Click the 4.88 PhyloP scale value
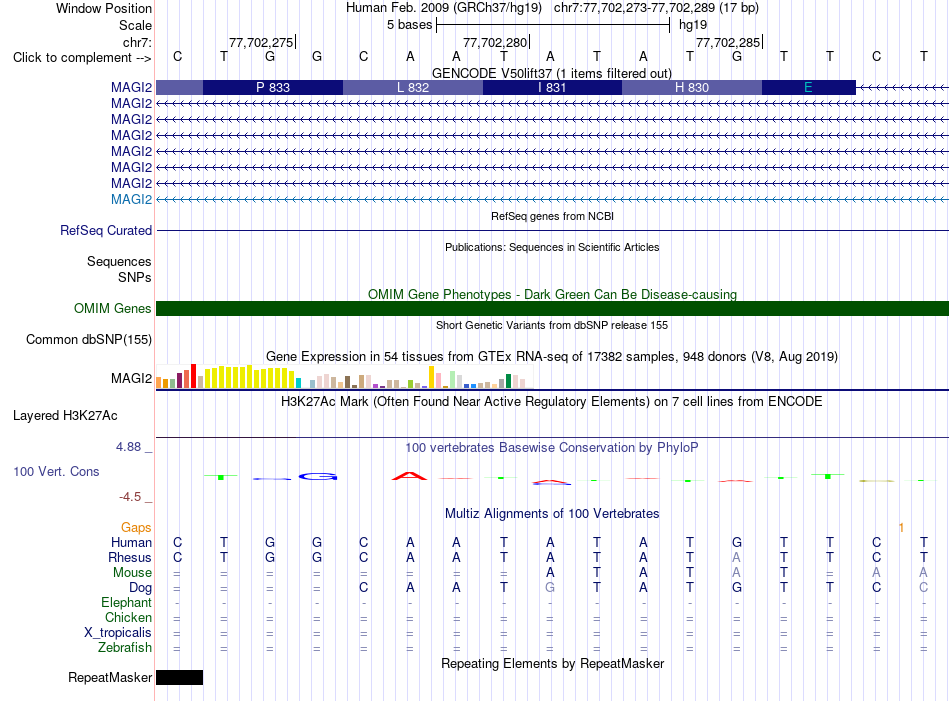The image size is (950, 701). (128, 447)
